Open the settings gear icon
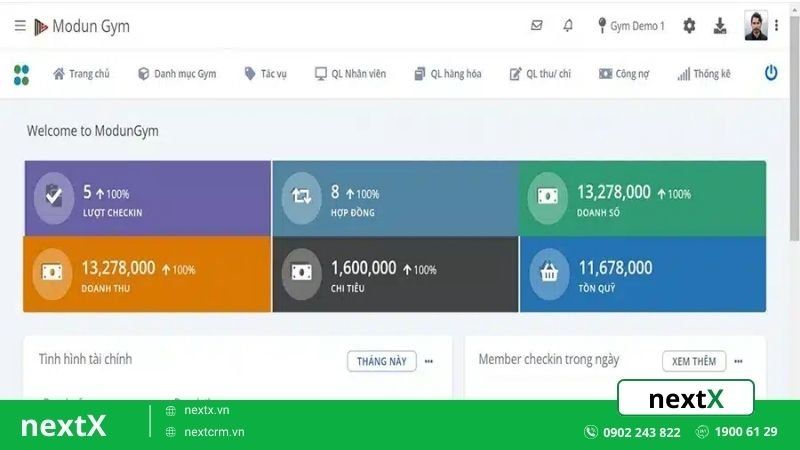This screenshot has height=450, width=800. coord(689,26)
